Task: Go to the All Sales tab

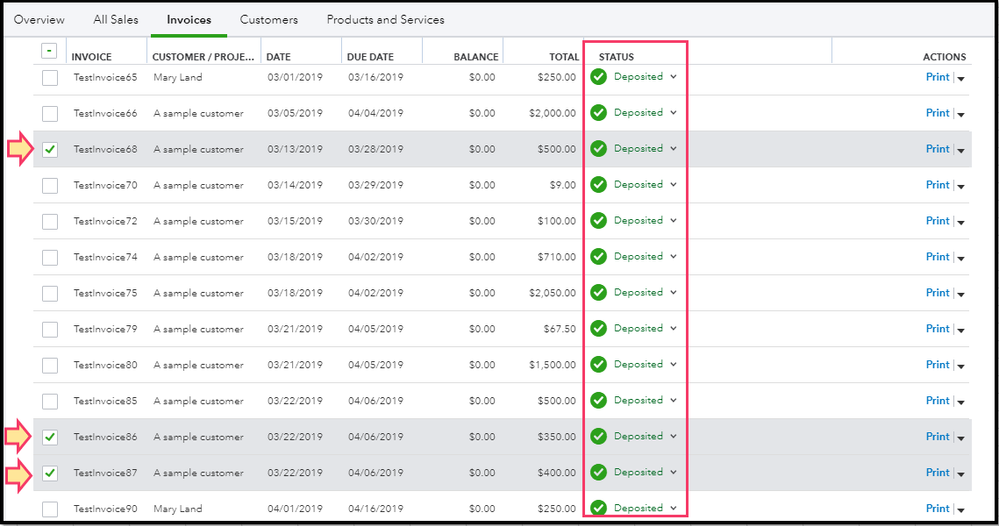Action: (x=116, y=20)
